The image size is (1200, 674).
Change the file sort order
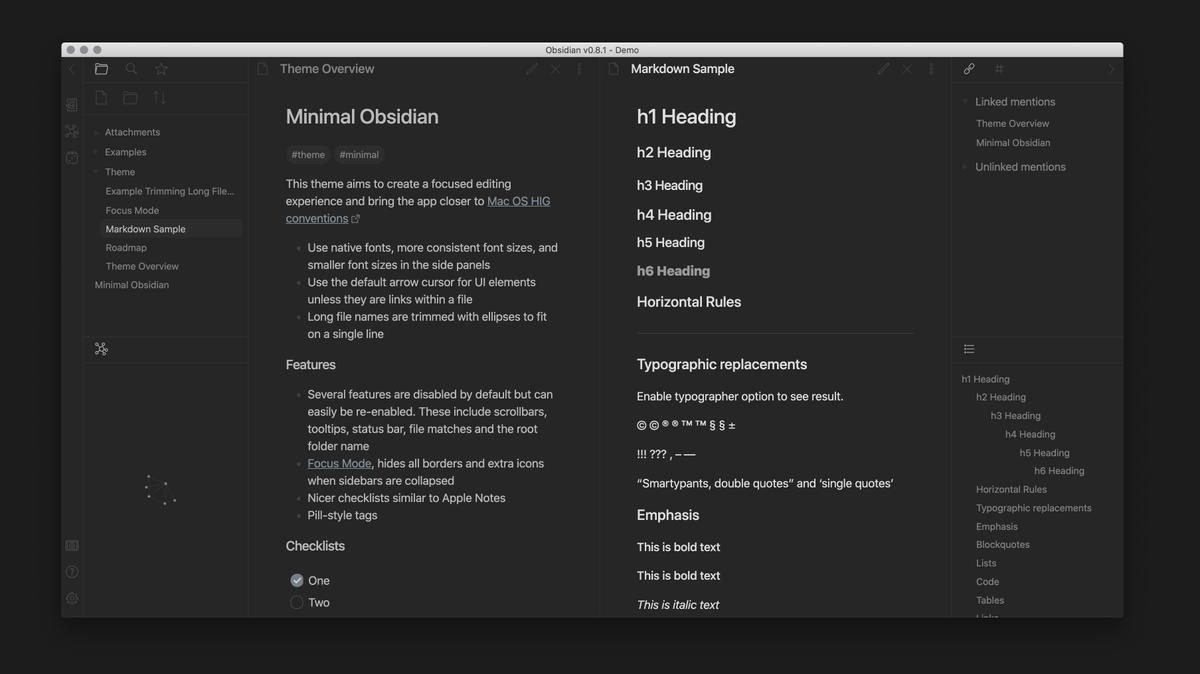click(x=159, y=98)
